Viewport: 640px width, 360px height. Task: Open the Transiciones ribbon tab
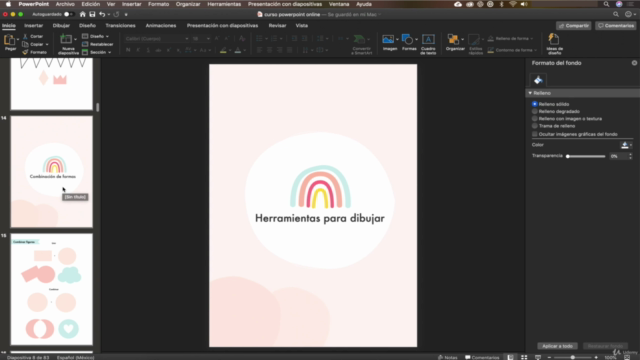click(120, 25)
